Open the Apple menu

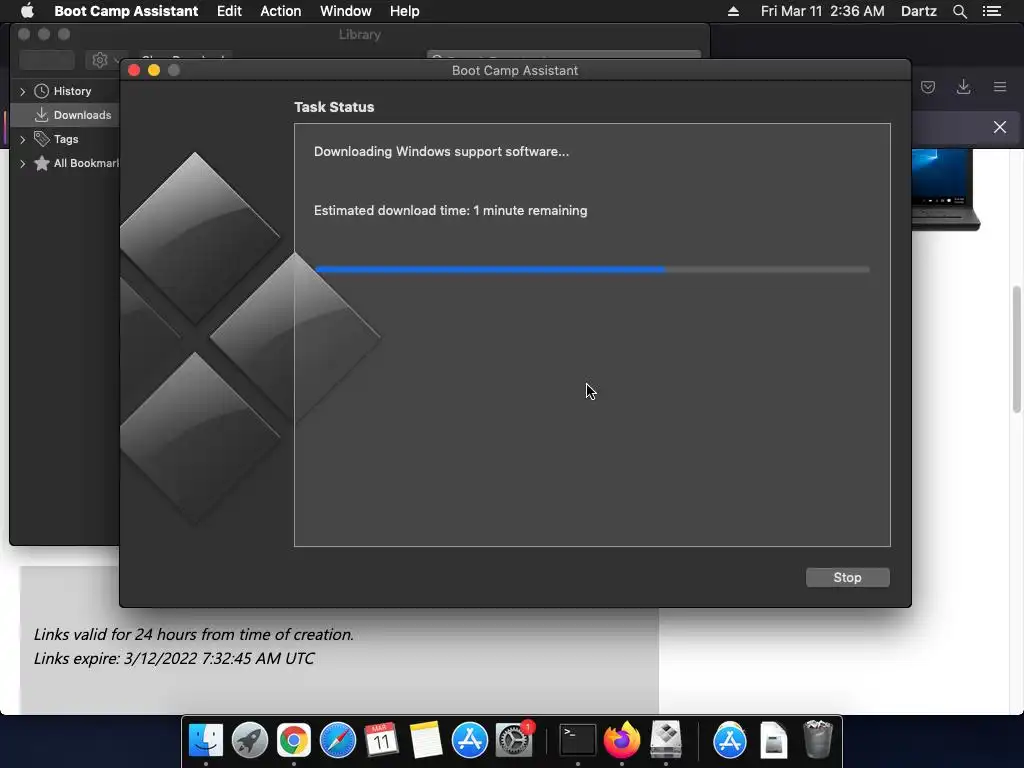27,11
